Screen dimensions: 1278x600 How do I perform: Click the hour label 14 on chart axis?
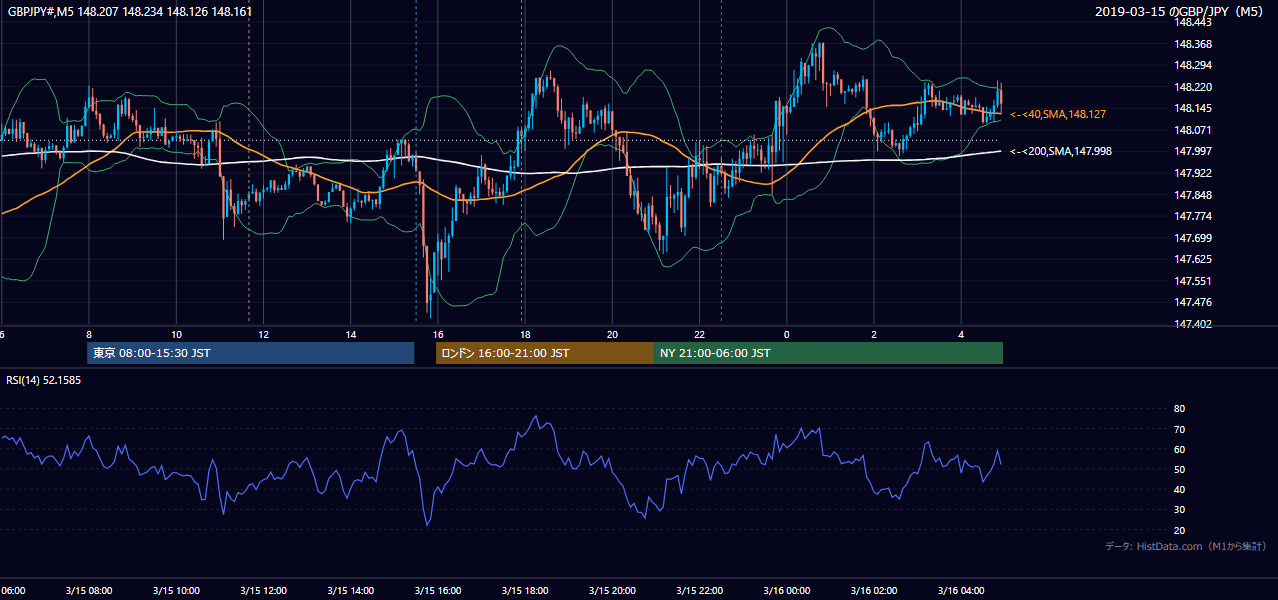coord(351,334)
